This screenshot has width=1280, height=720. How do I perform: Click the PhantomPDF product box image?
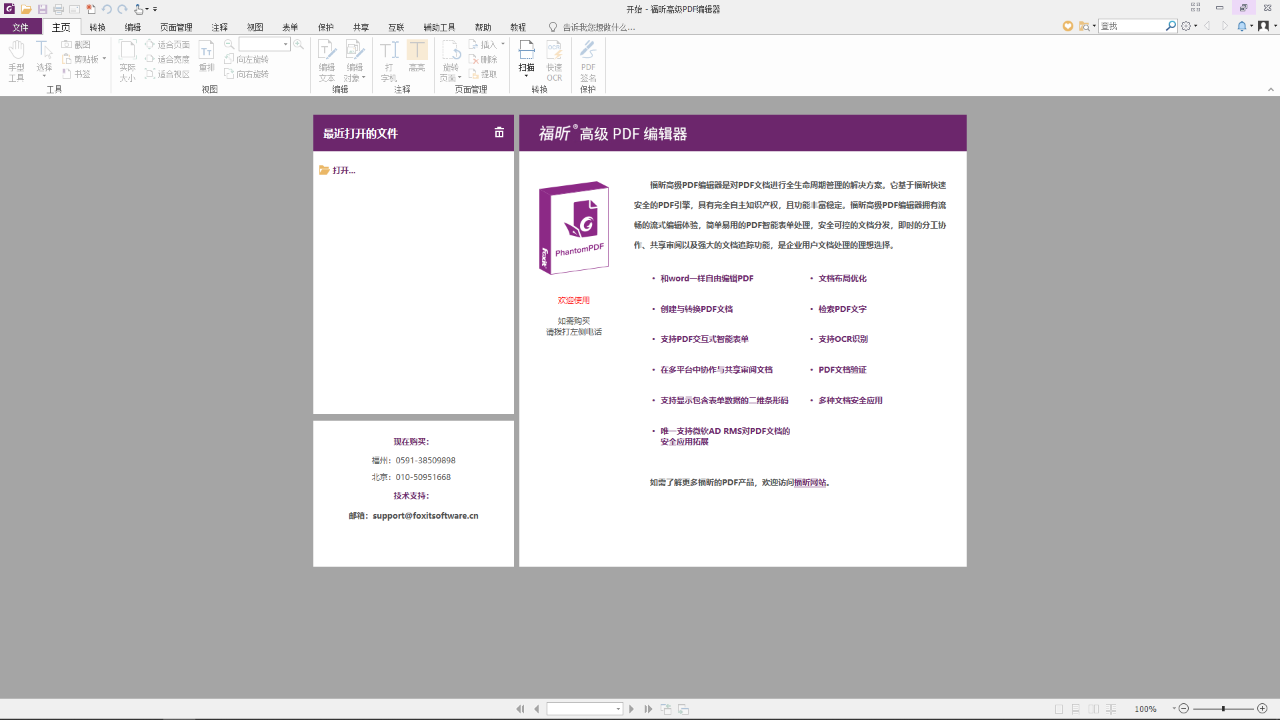(574, 228)
